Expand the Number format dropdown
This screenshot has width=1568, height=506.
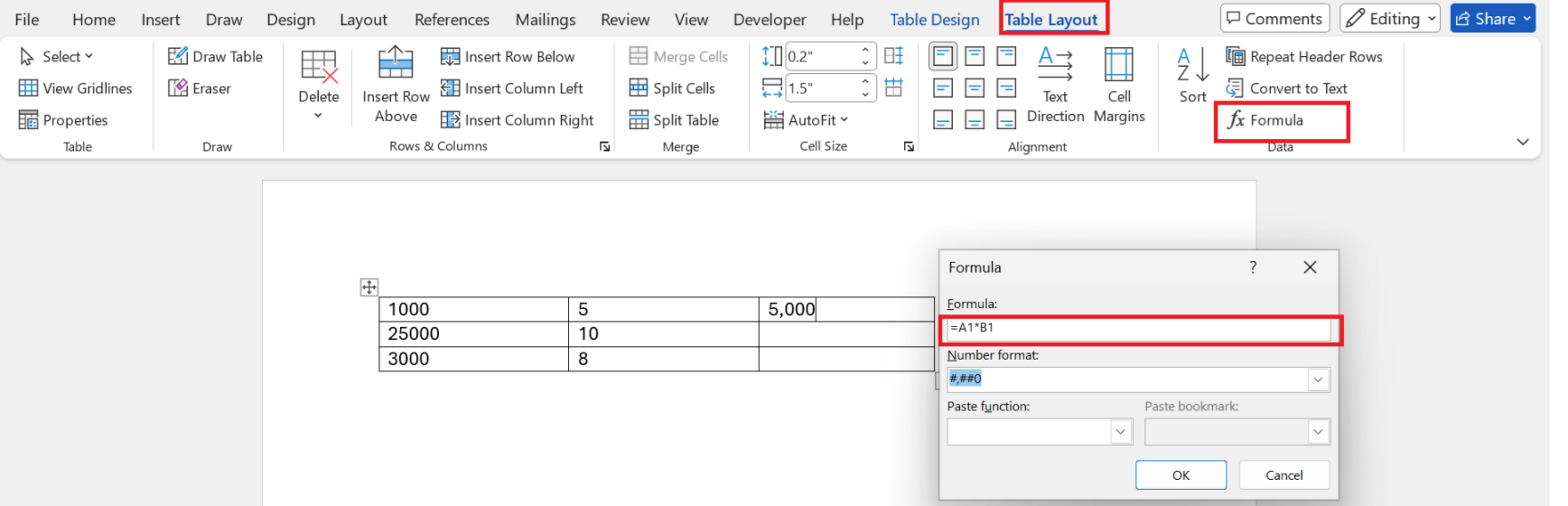pyautogui.click(x=1318, y=379)
